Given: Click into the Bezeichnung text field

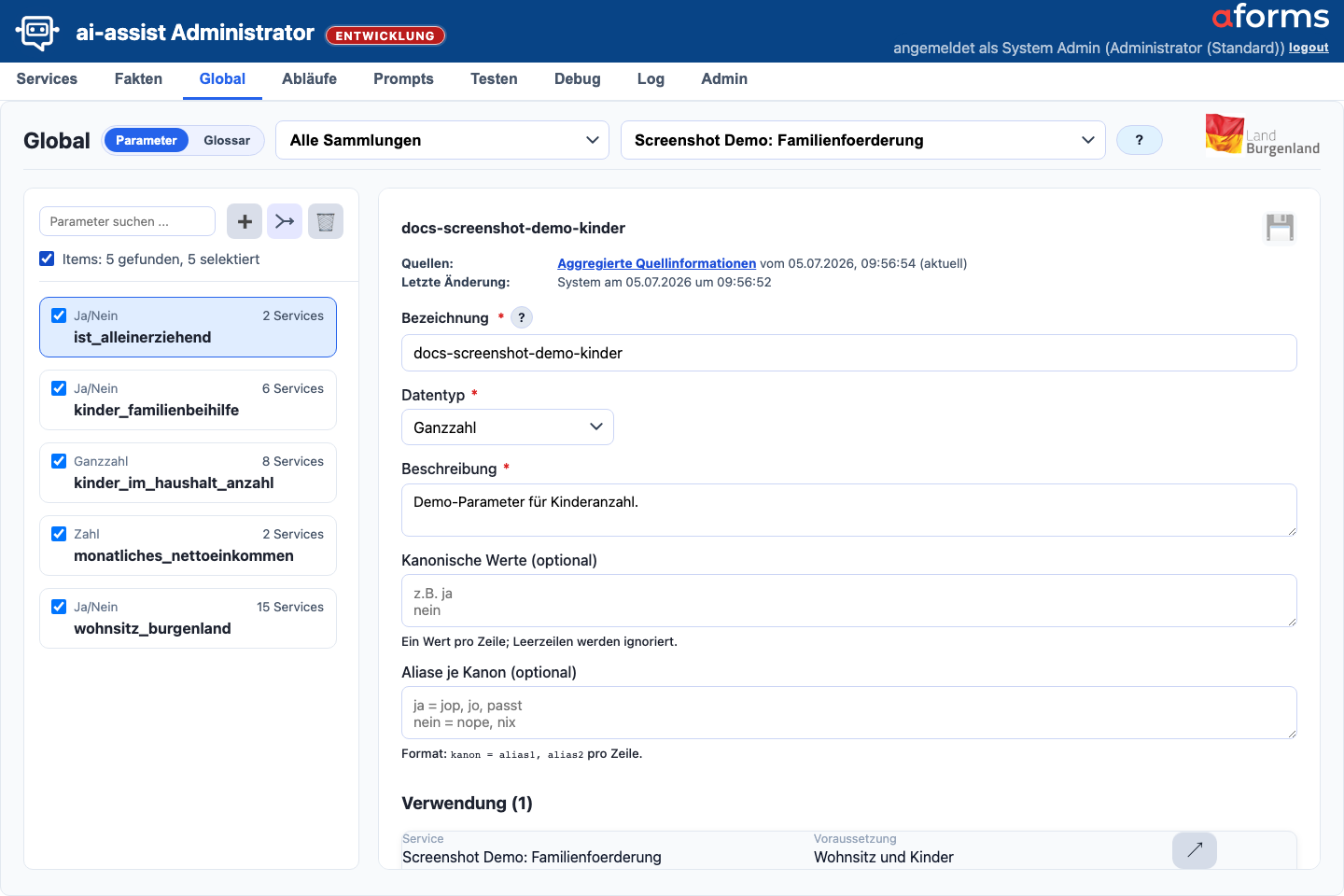Looking at the screenshot, I should click(x=848, y=353).
